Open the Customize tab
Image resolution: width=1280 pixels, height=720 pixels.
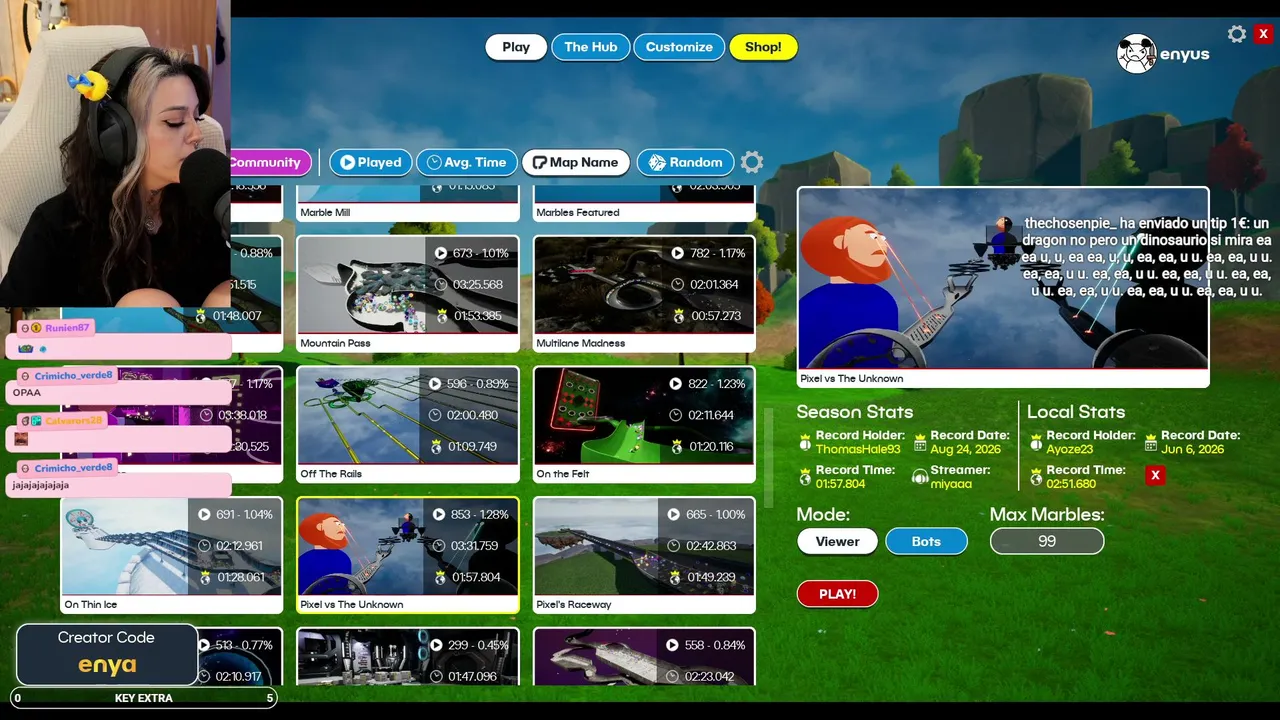pos(679,47)
